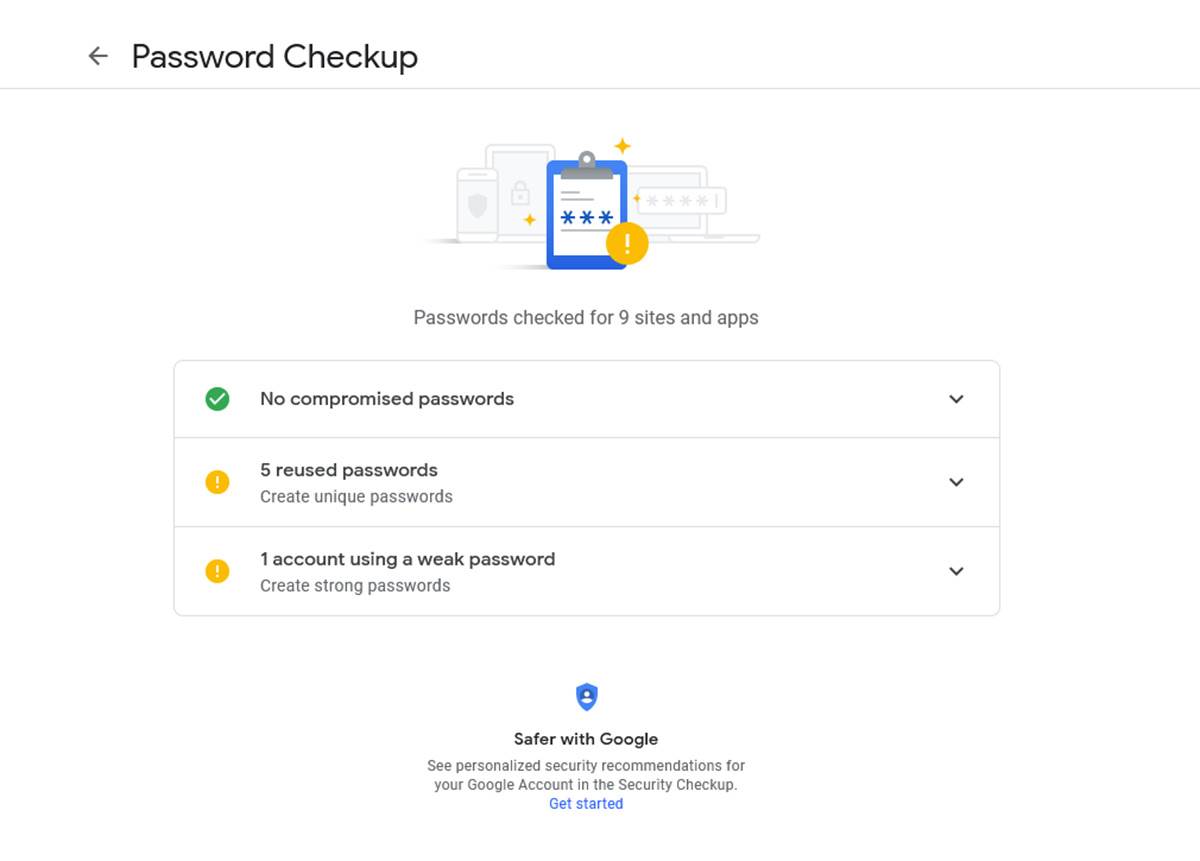Viewport: 1200px width, 861px height.
Task: Expand the weak password section
Action: tap(956, 571)
